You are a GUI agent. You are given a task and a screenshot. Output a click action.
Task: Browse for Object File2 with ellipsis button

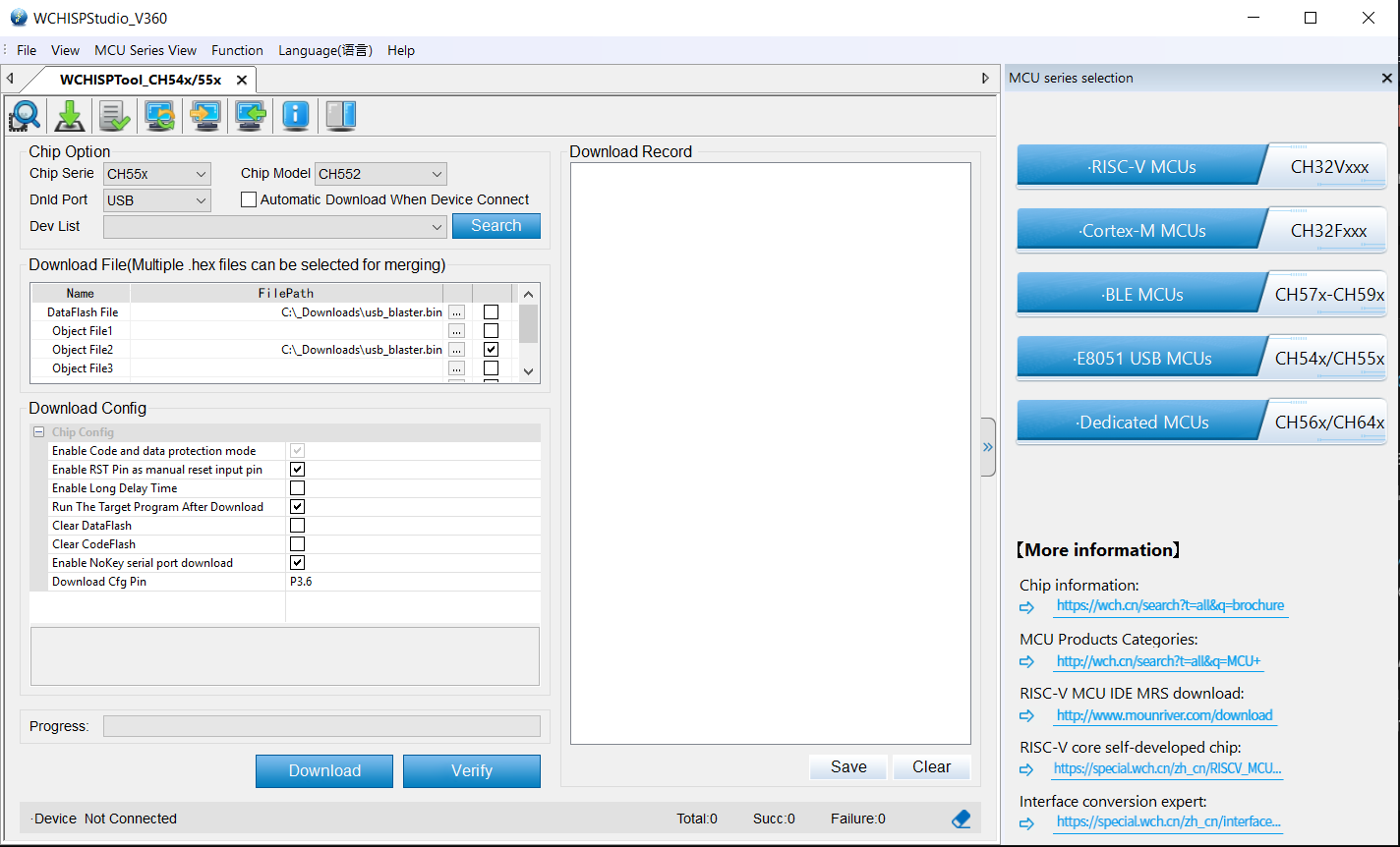[x=456, y=349]
